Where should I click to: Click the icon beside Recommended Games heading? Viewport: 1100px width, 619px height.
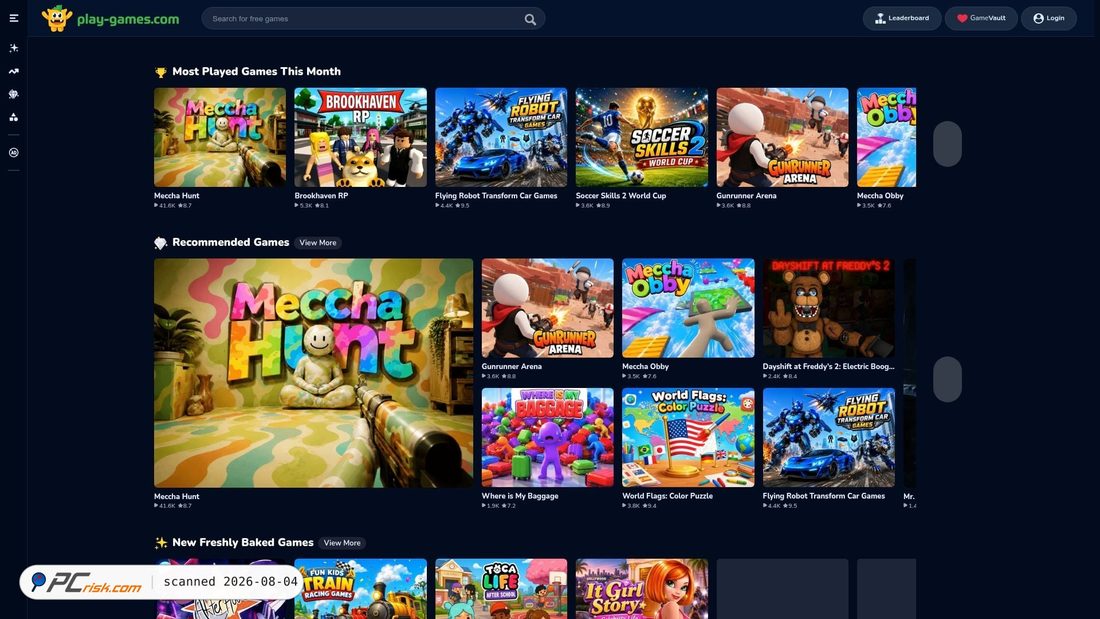click(161, 243)
